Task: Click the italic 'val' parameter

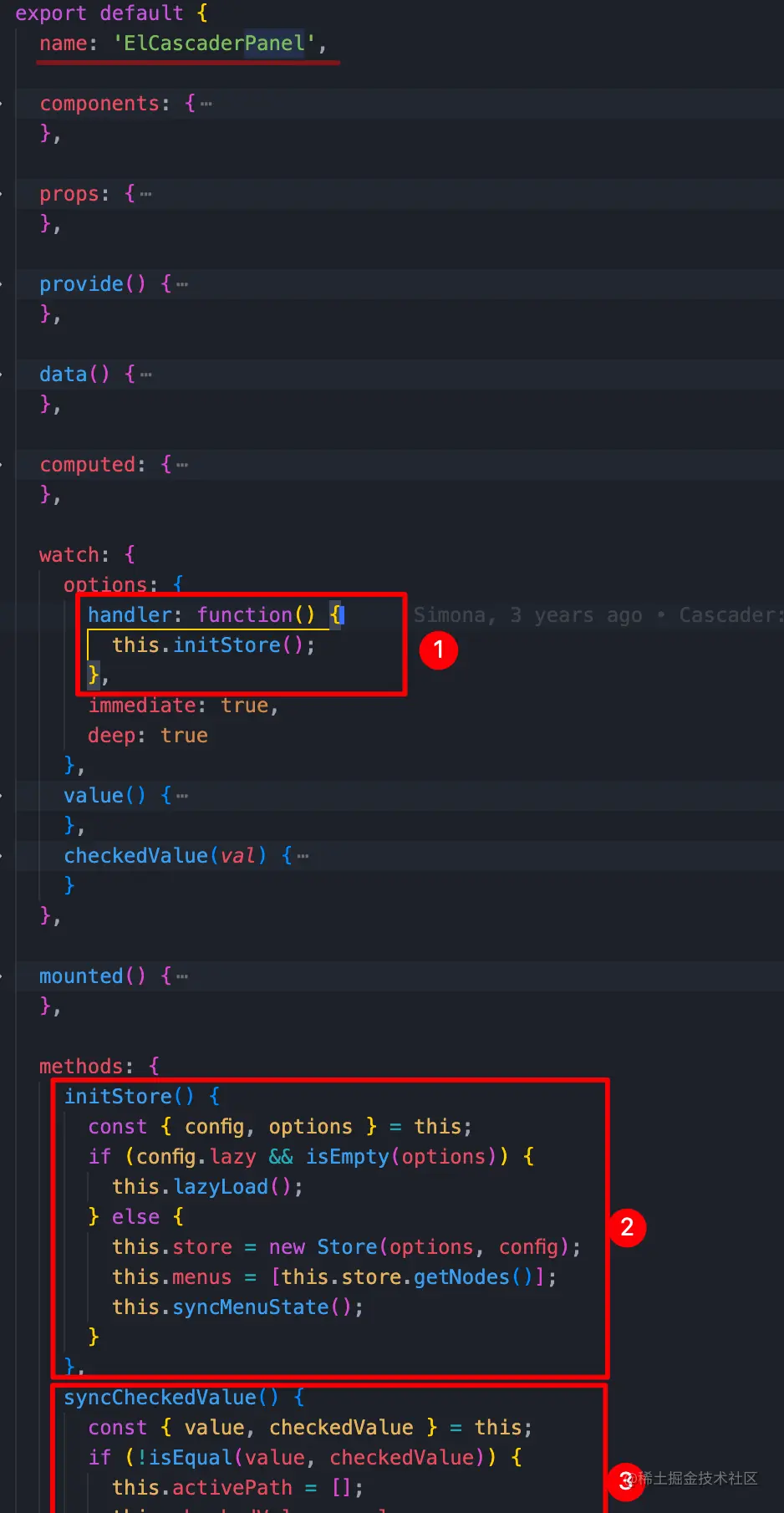Action: (x=237, y=856)
